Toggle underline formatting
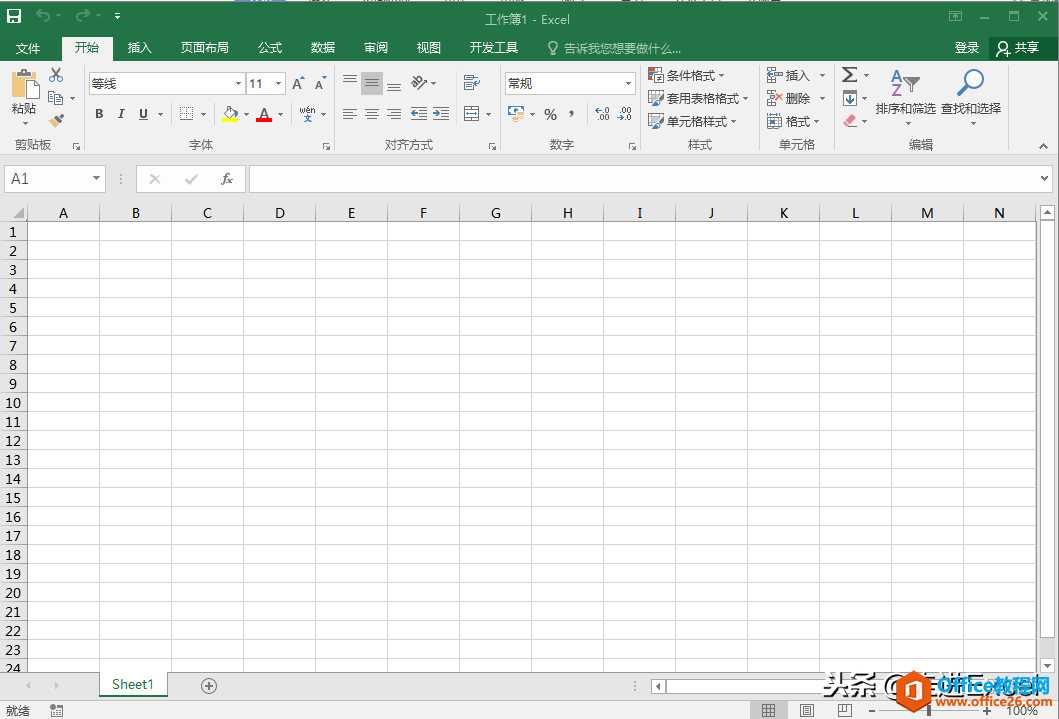The image size is (1059, 719). [141, 113]
